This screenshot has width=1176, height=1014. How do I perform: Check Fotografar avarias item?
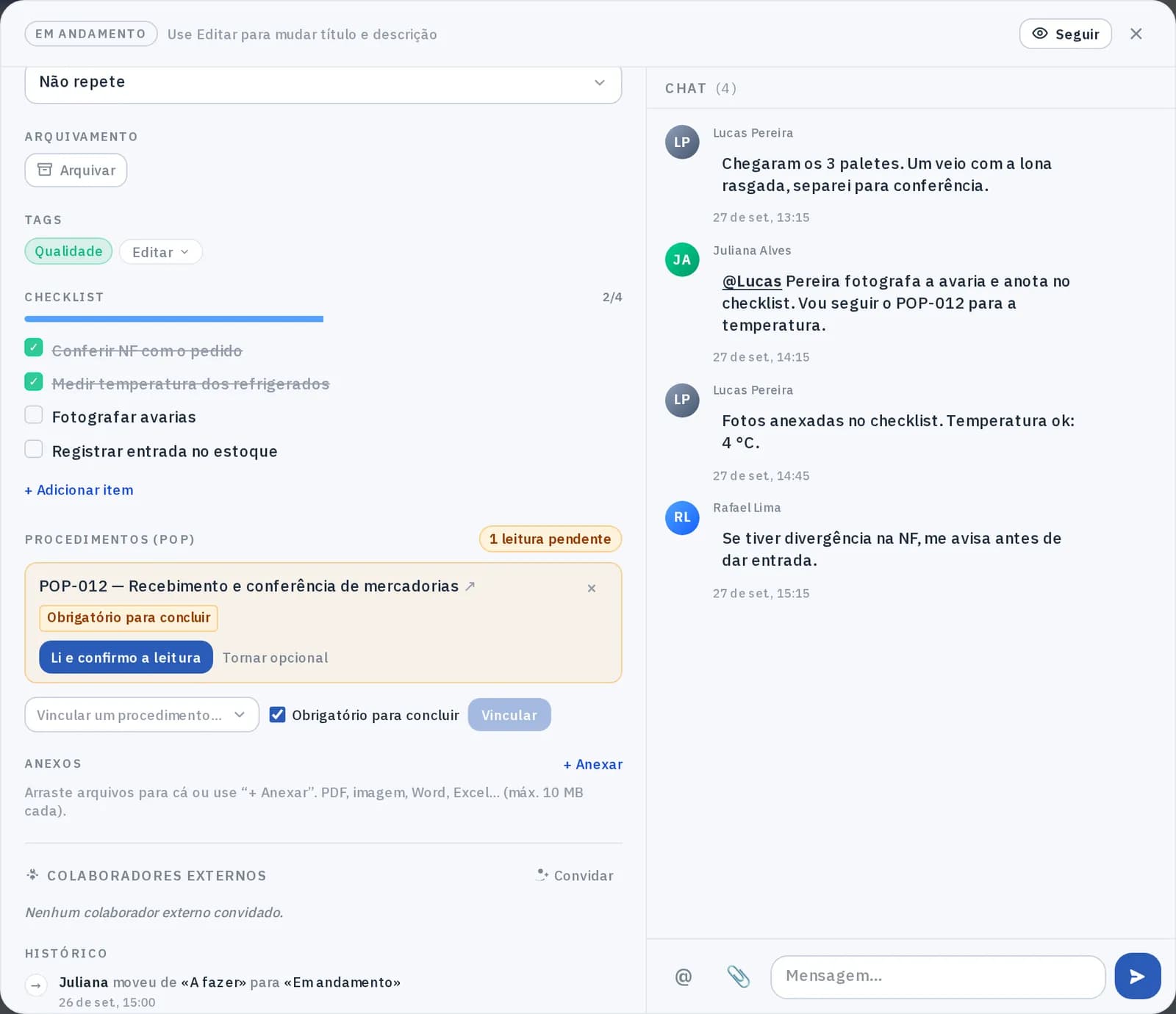[34, 414]
